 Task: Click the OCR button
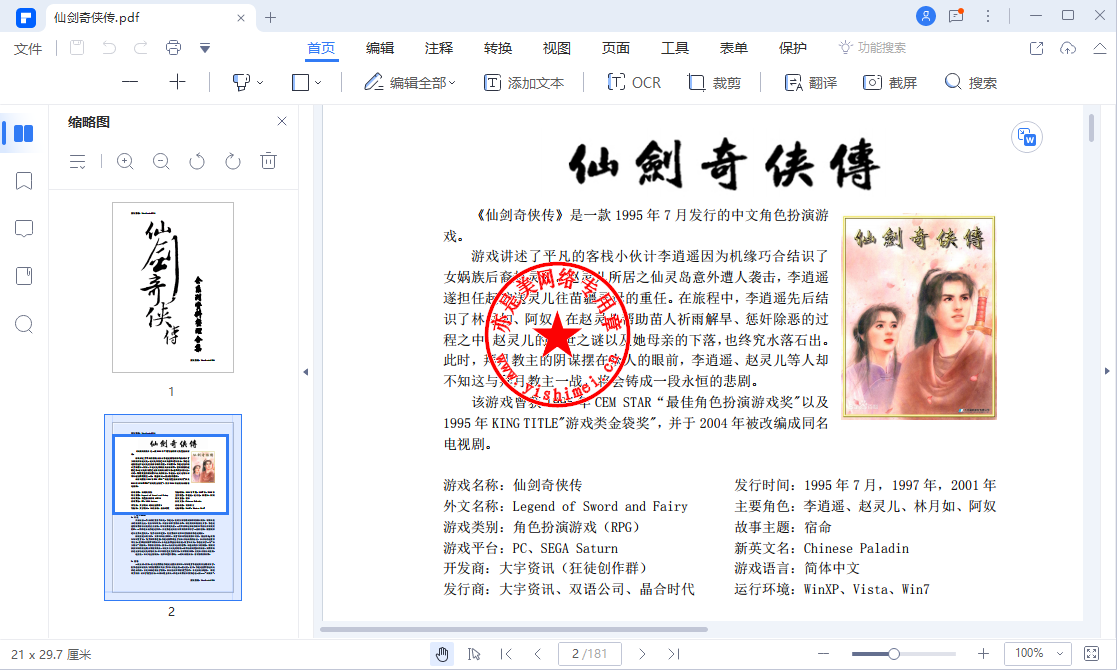pyautogui.click(x=634, y=83)
